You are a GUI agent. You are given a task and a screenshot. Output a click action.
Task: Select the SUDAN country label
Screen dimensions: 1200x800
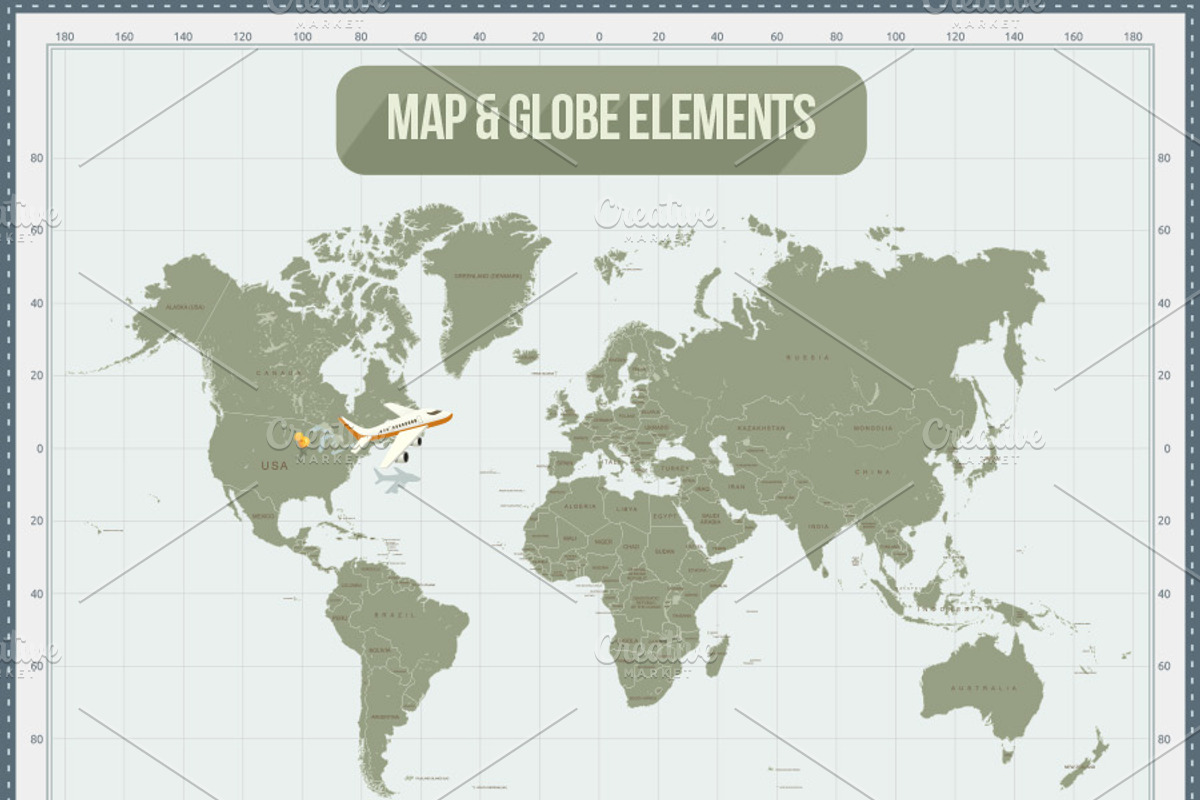(664, 551)
